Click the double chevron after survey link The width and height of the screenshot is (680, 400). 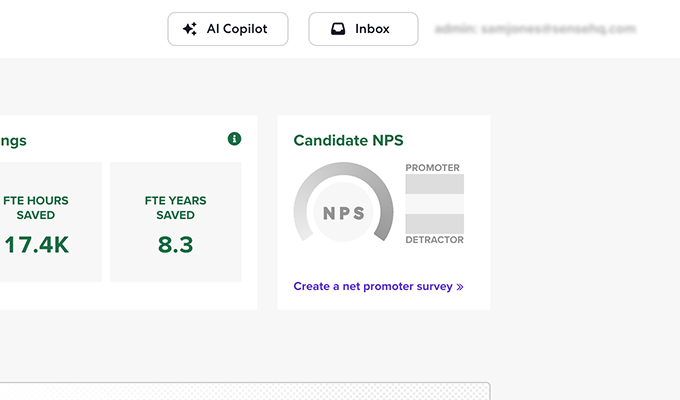click(460, 287)
